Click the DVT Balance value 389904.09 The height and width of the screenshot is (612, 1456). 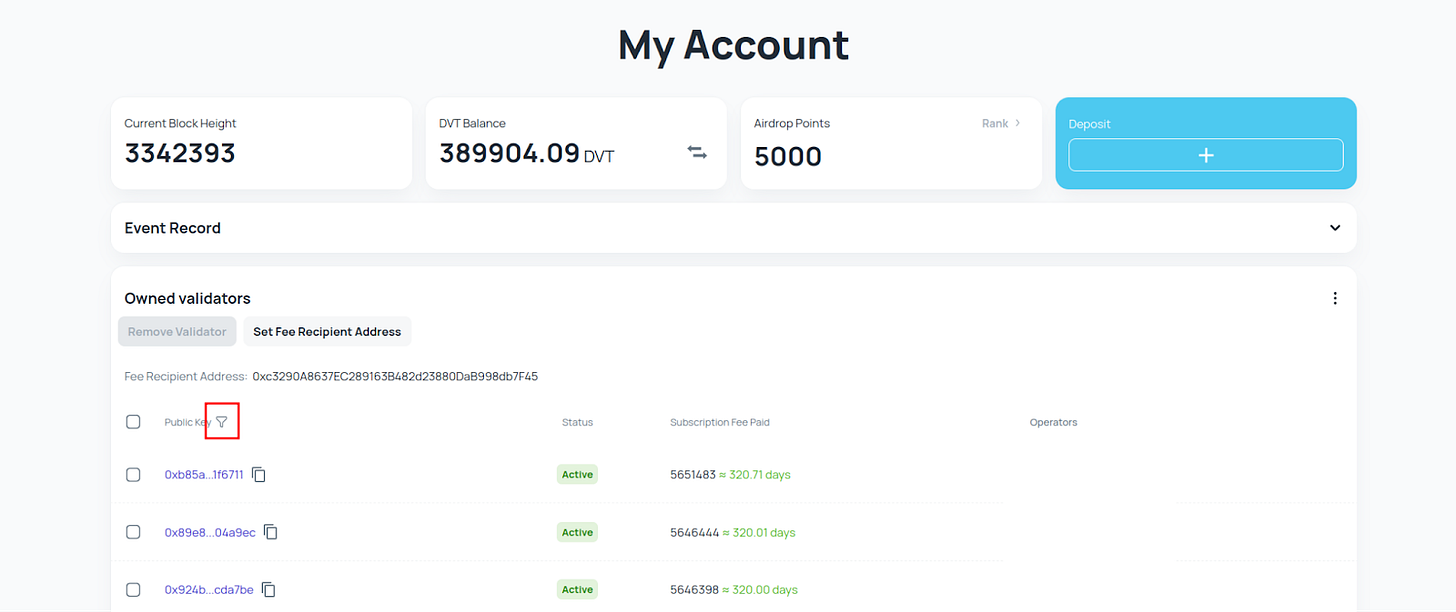[510, 154]
